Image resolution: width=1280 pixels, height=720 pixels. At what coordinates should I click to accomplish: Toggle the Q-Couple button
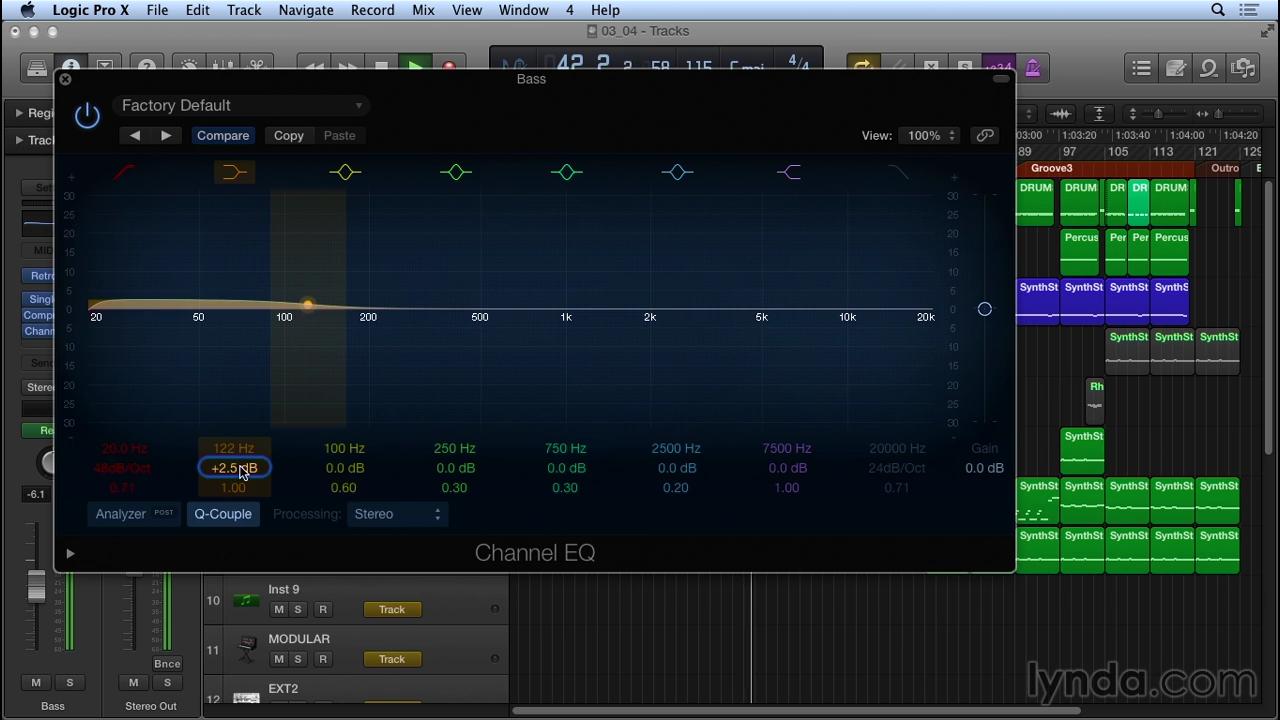[x=223, y=514]
